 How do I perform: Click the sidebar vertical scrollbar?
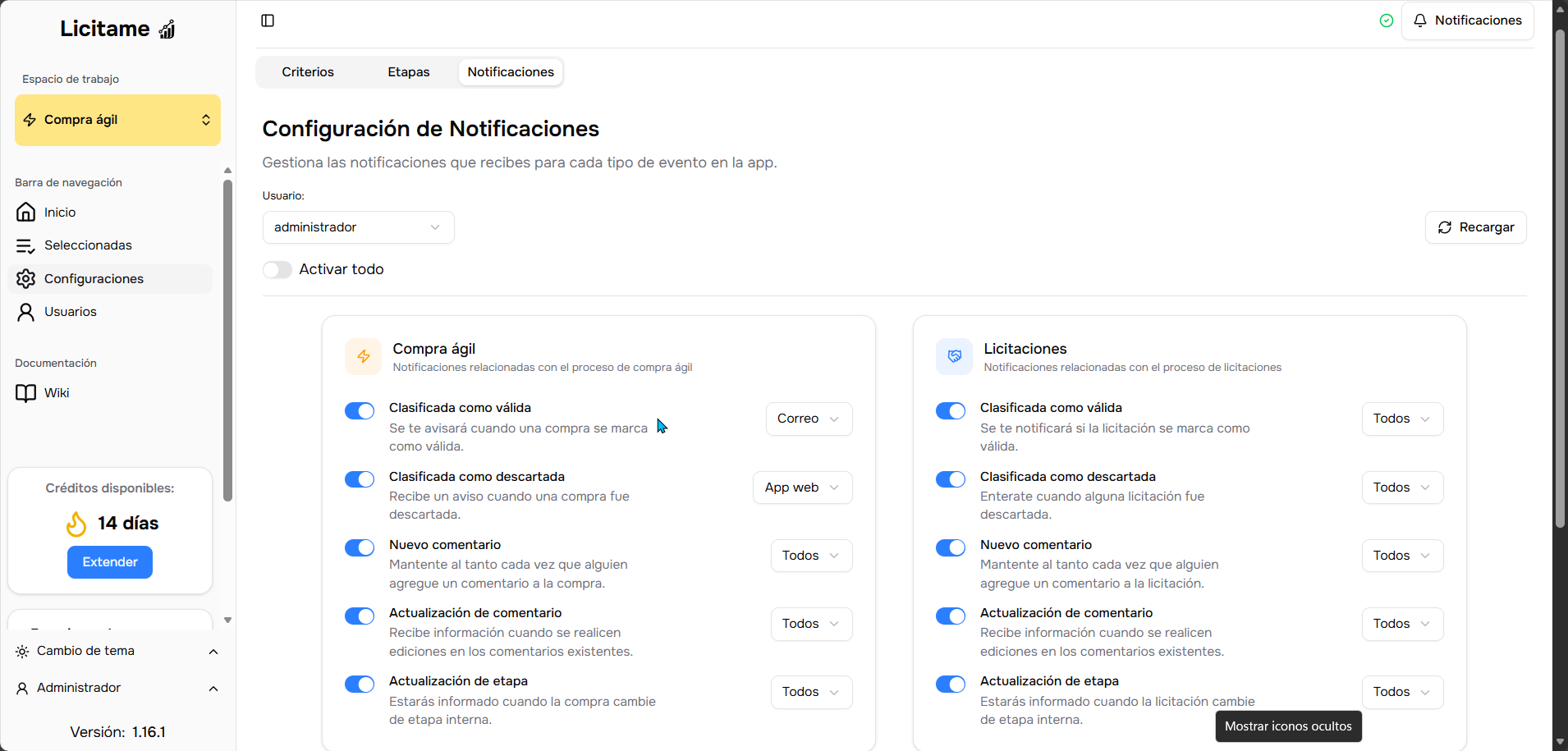pyautogui.click(x=227, y=341)
